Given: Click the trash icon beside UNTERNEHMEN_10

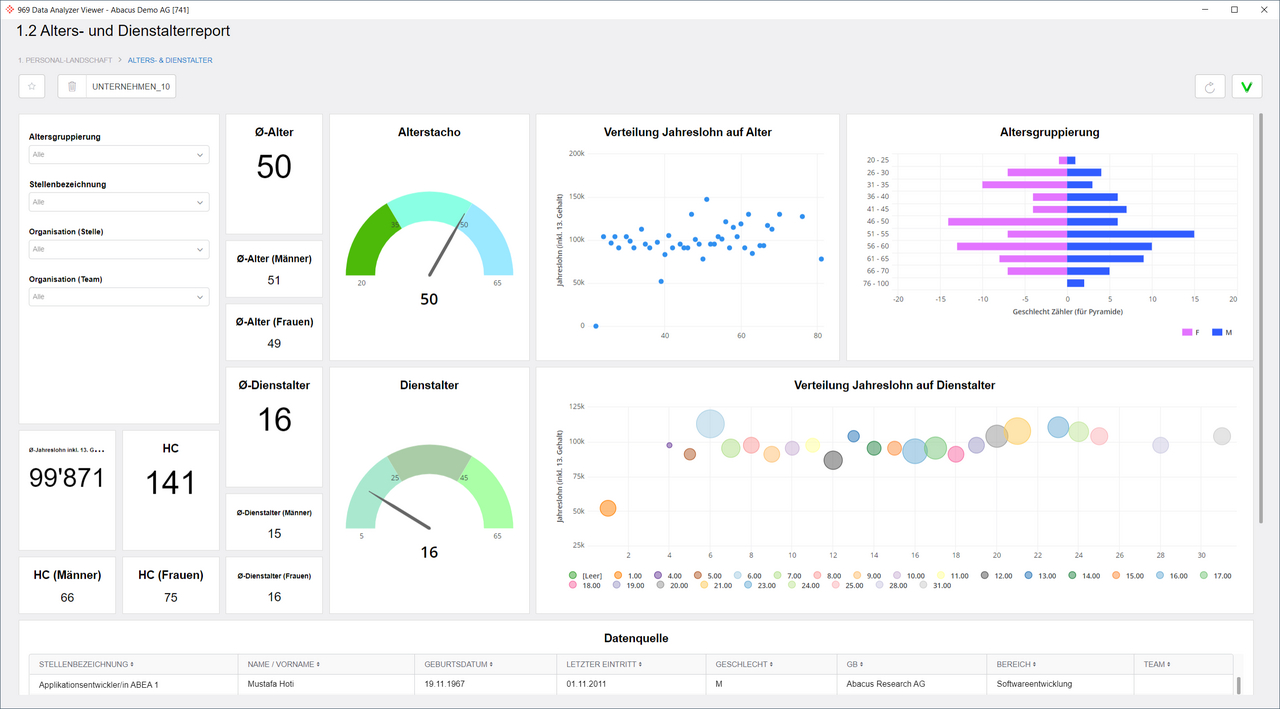Looking at the screenshot, I should point(72,87).
